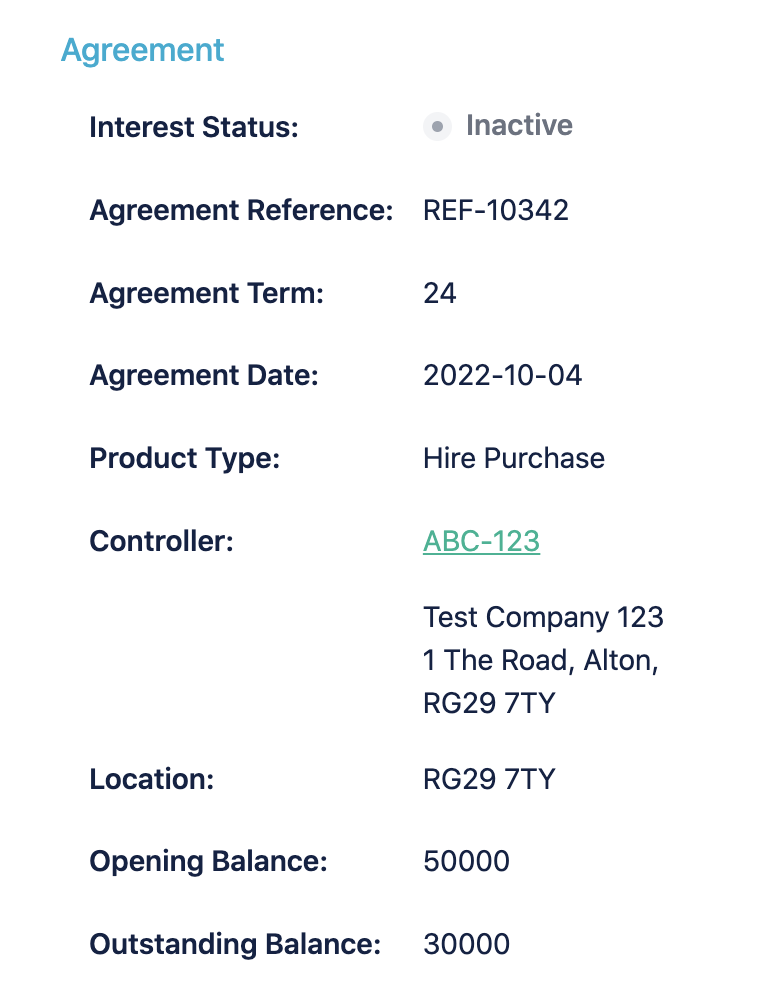Select the Opening Balance value 50000
This screenshot has height=994, width=762.
click(x=466, y=861)
